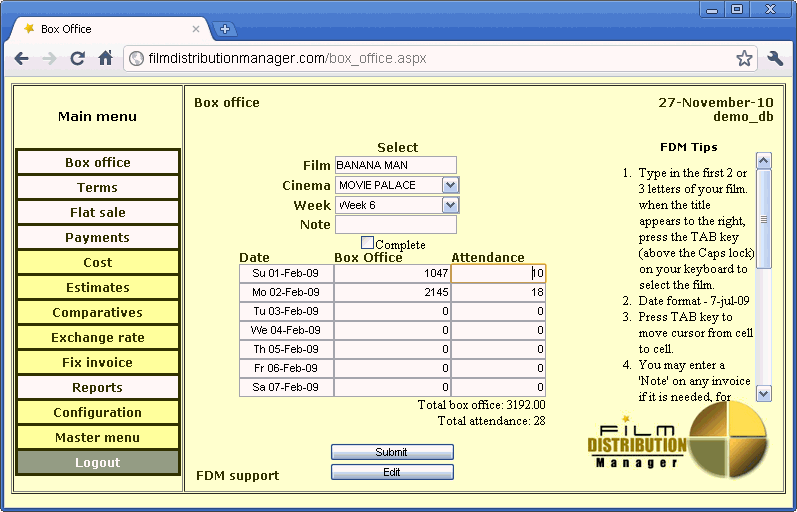
Task: Open Exchange rate from the main menu
Action: point(97,338)
